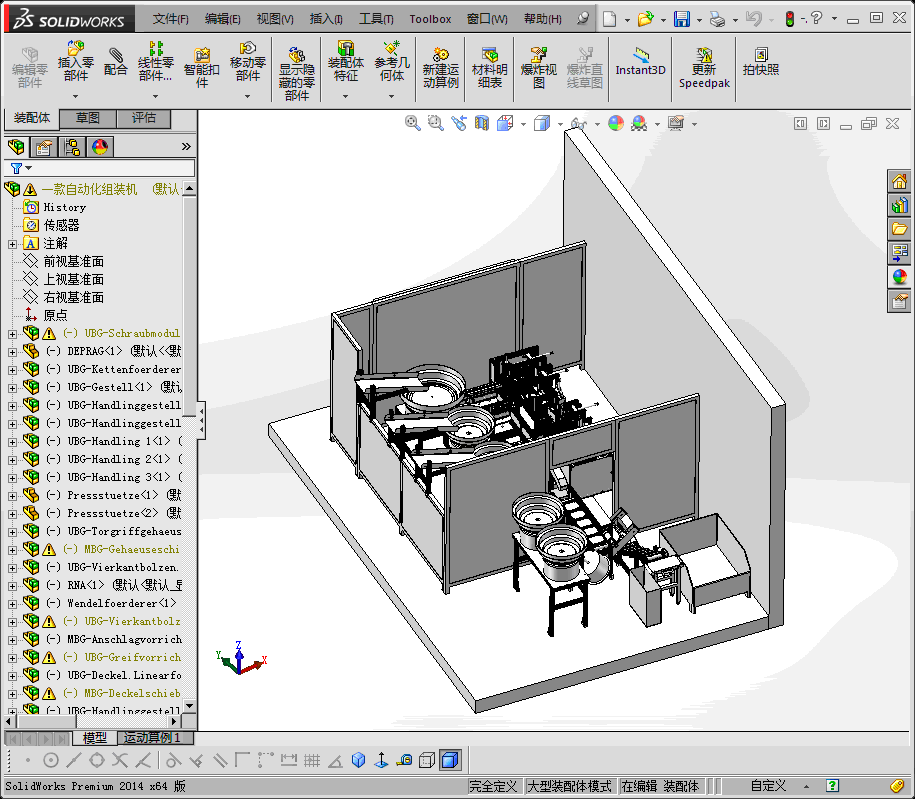The image size is (915, 799).
Task: Click the 自定义 units status button
Action: coord(769,786)
